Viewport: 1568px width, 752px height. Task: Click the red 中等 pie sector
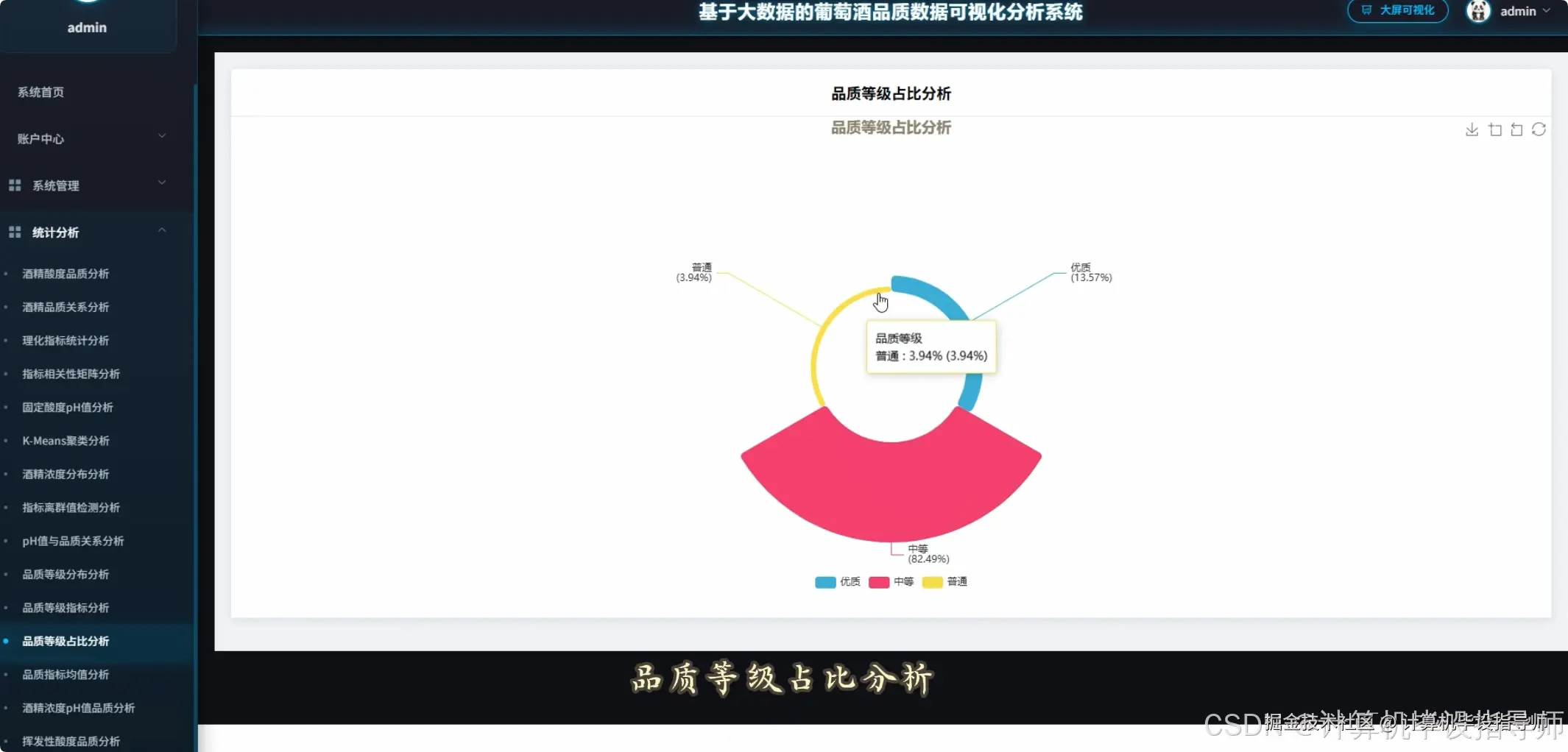[891, 492]
